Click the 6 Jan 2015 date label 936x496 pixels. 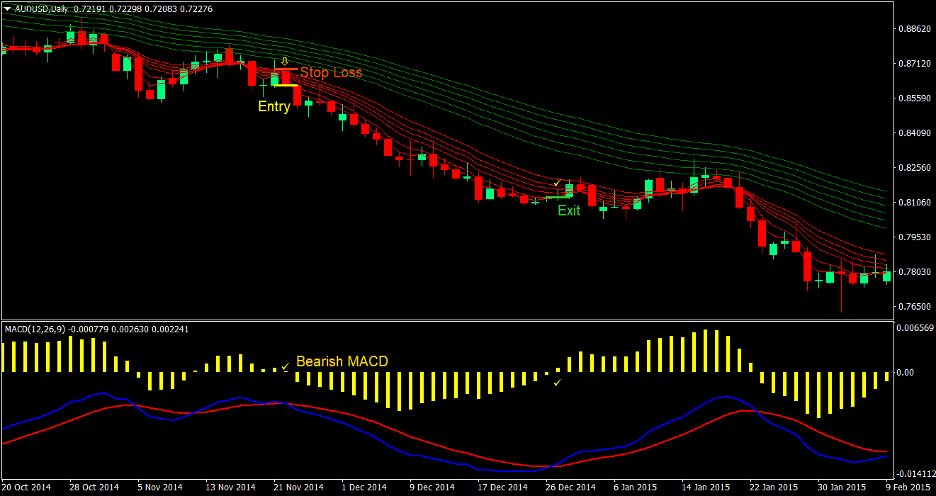click(637, 486)
